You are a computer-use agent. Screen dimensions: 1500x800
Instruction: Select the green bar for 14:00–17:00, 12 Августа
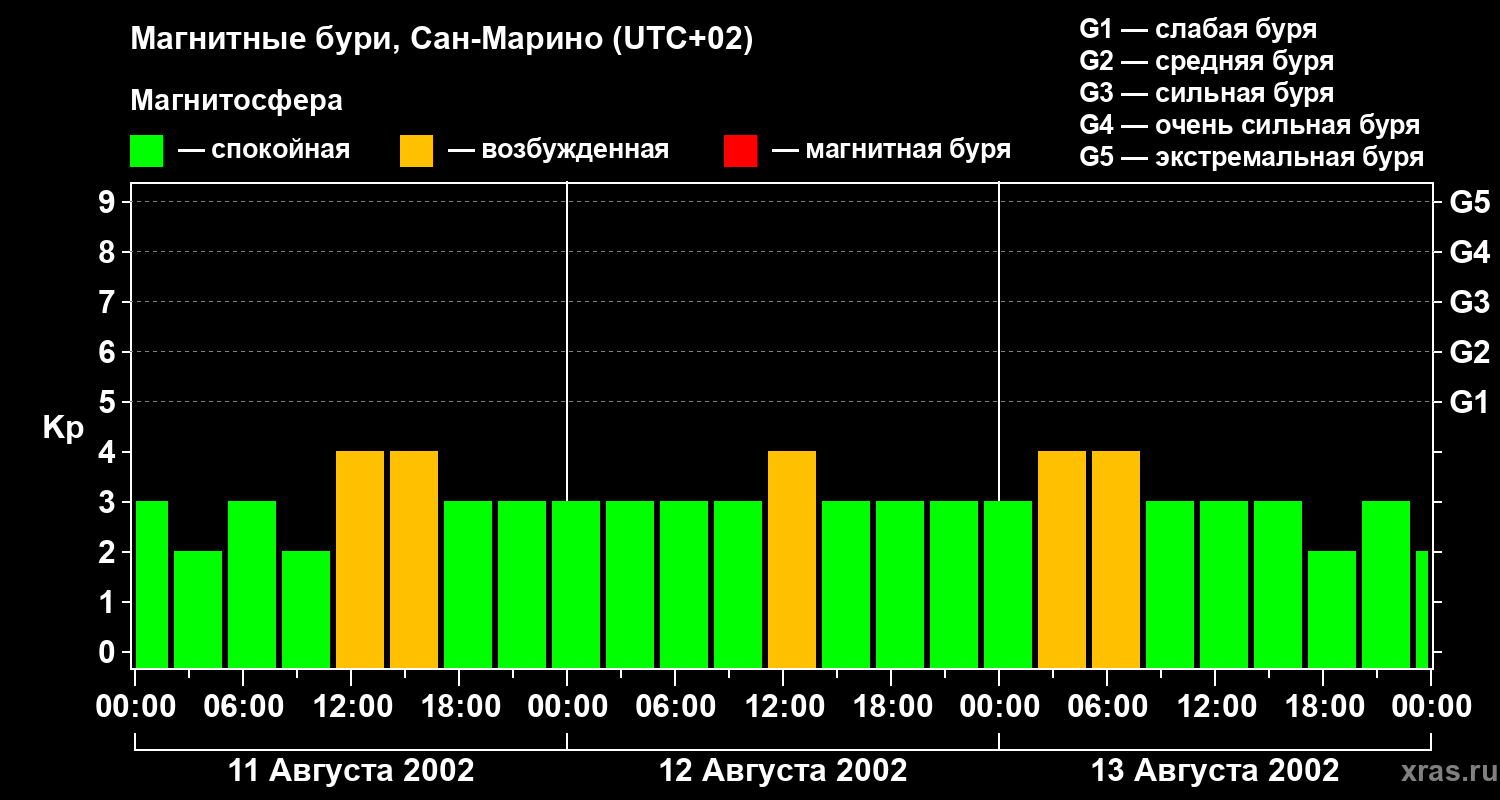(x=846, y=584)
